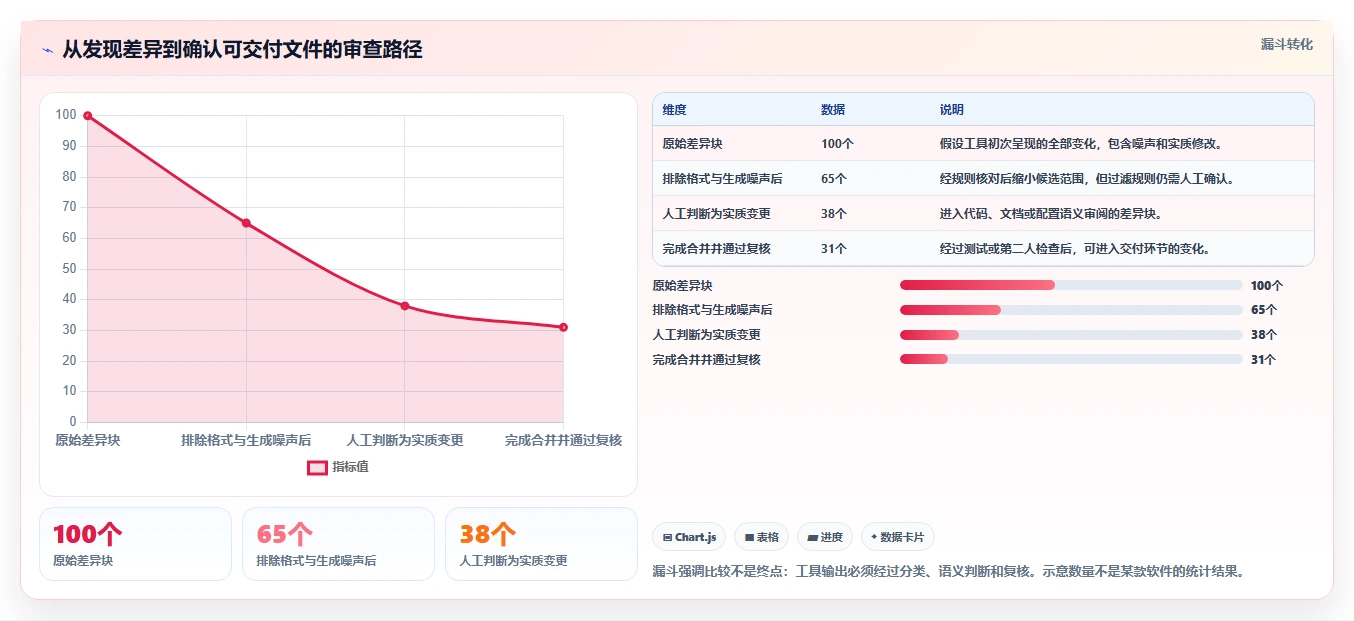Click the 65个 cell in the table
This screenshot has width=1354, height=621.
[834, 179]
